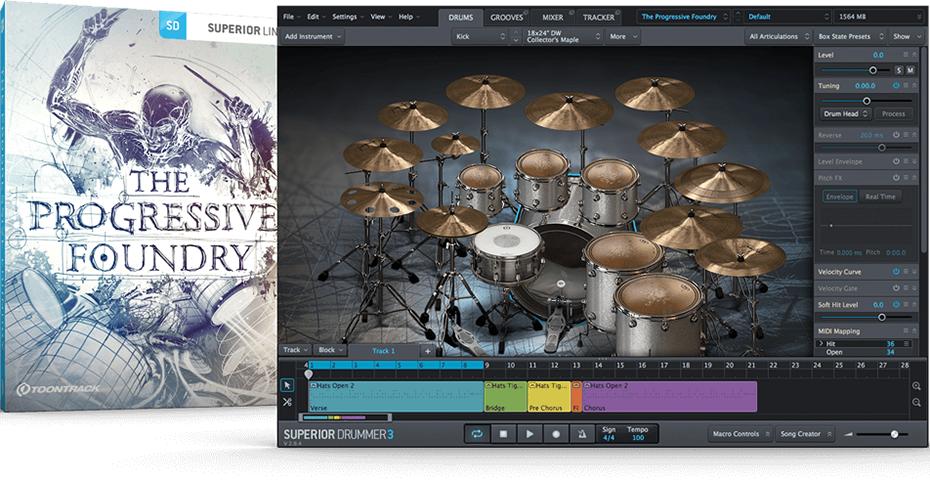The height and width of the screenshot is (482, 930).
Task: Click the Song Creator button
Action: coord(805,434)
